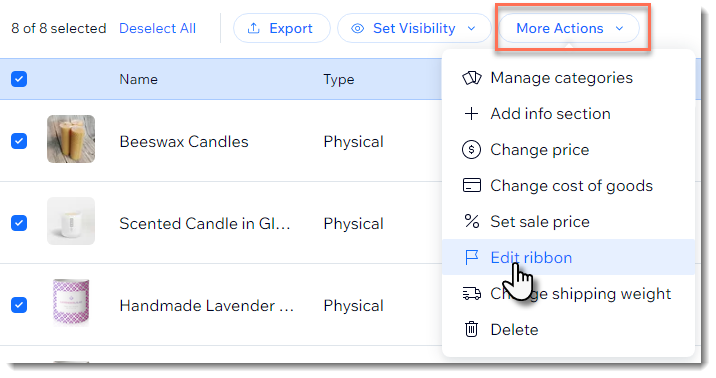The width and height of the screenshot is (716, 378).
Task: Open the Beeswax Candles product thumbnail
Action: point(71,139)
